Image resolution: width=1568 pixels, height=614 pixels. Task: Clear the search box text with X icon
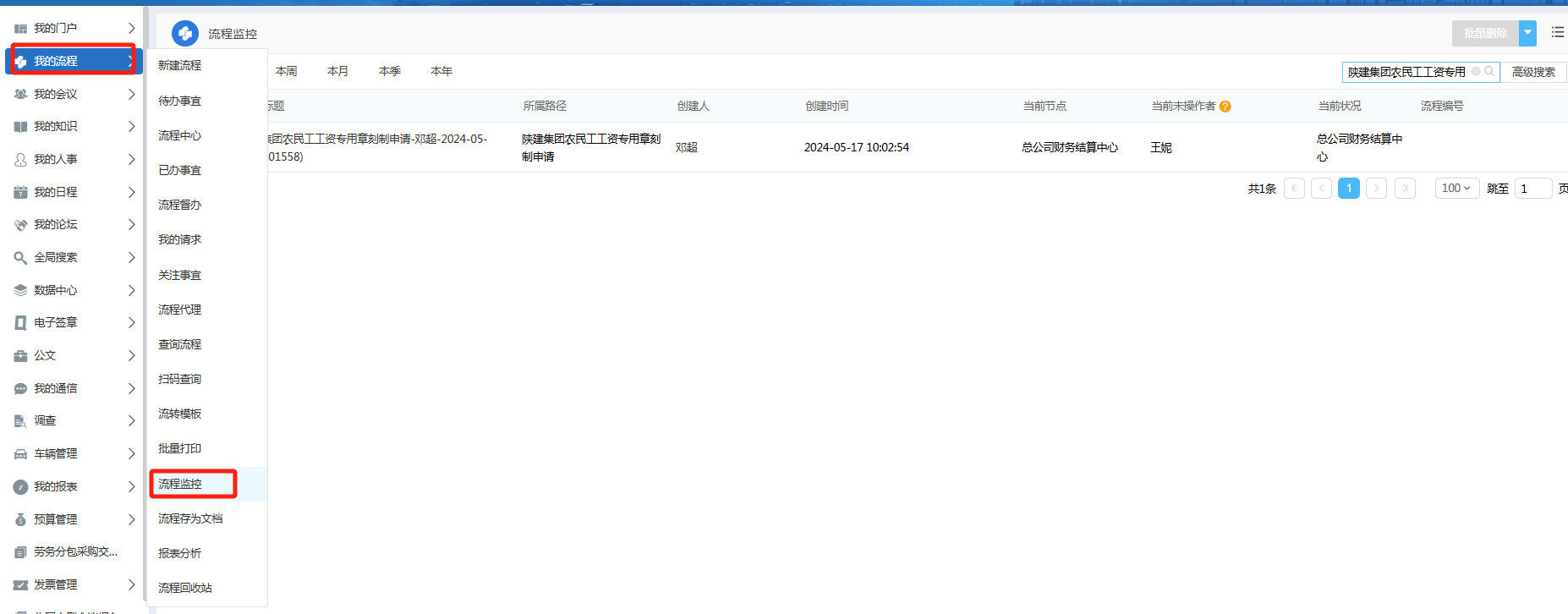(1476, 72)
